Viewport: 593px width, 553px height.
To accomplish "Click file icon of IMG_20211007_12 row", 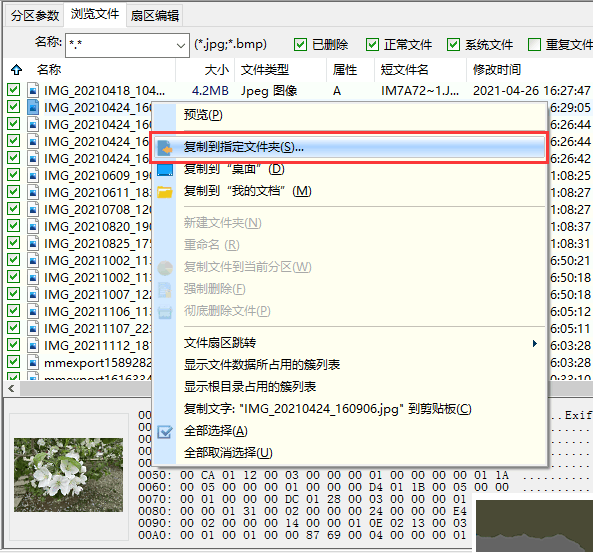I will pyautogui.click(x=33, y=294).
